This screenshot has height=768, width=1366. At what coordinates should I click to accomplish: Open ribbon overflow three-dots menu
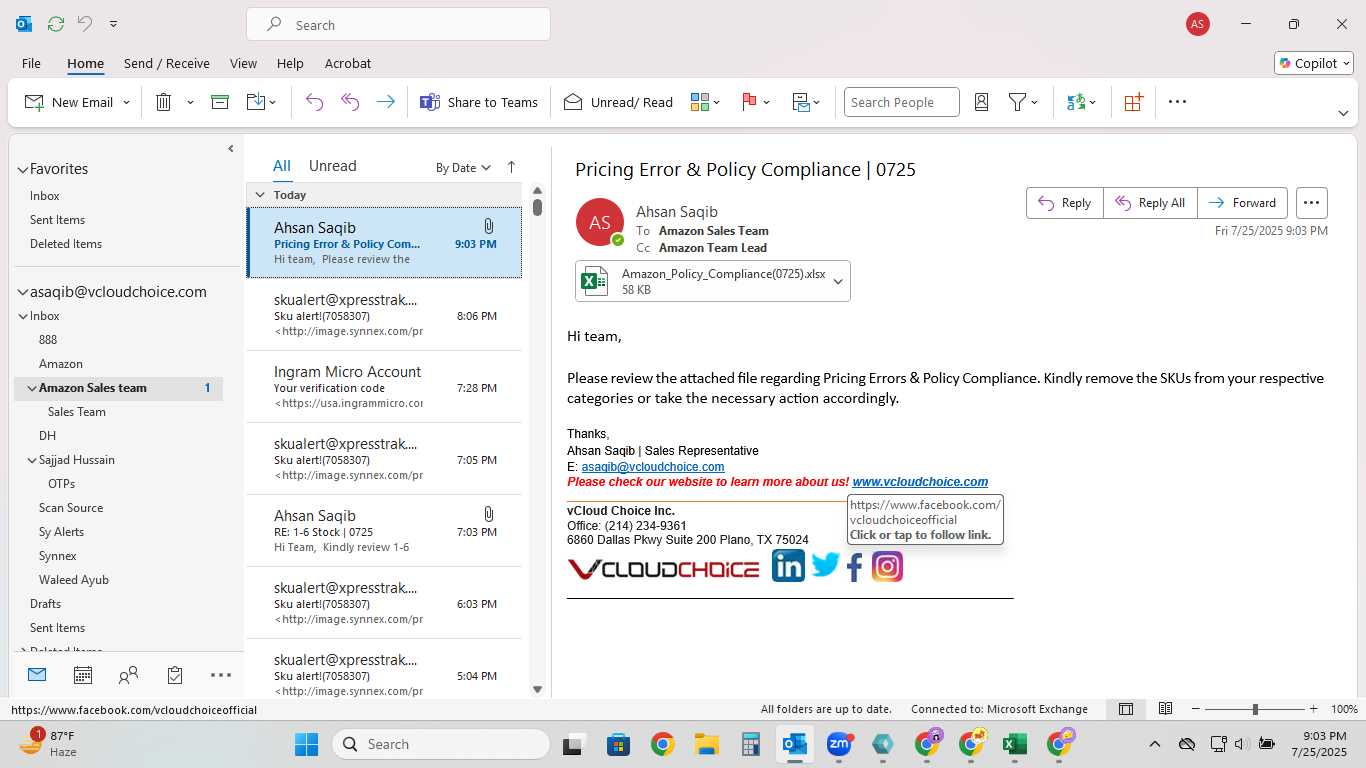pyautogui.click(x=1177, y=102)
